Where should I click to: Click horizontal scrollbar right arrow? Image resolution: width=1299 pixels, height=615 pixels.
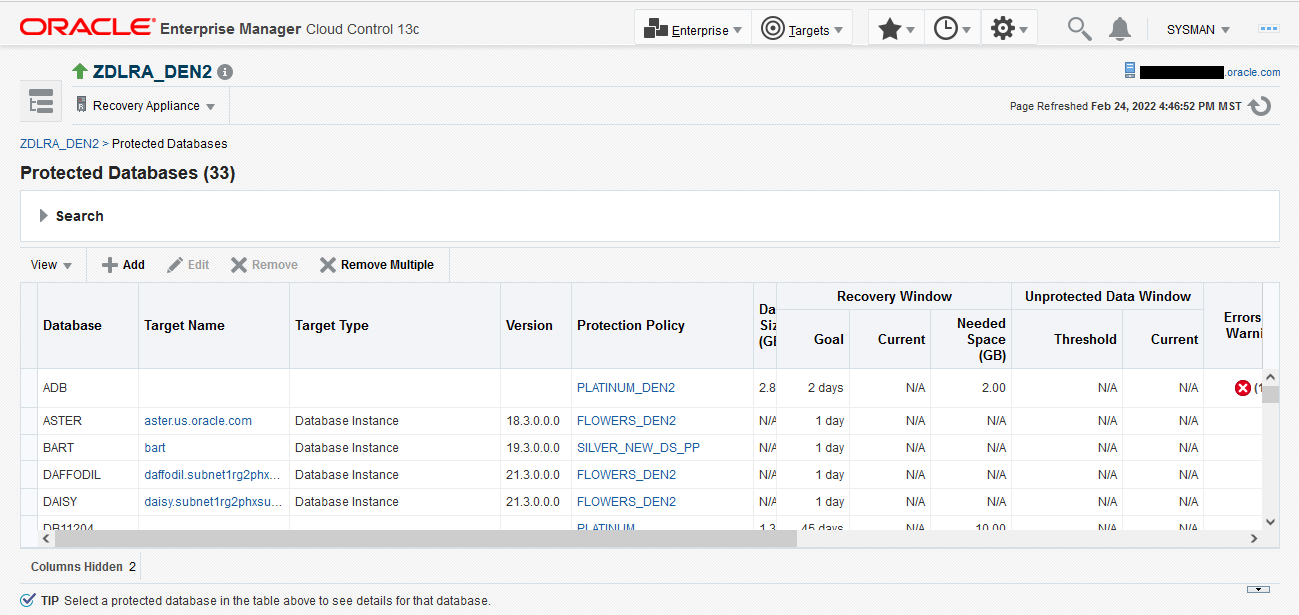click(x=1254, y=538)
